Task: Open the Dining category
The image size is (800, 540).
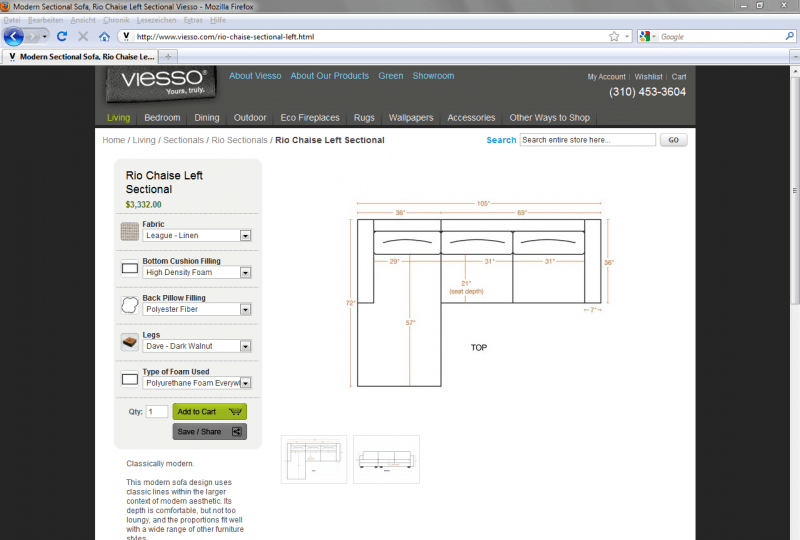Action: coord(207,118)
